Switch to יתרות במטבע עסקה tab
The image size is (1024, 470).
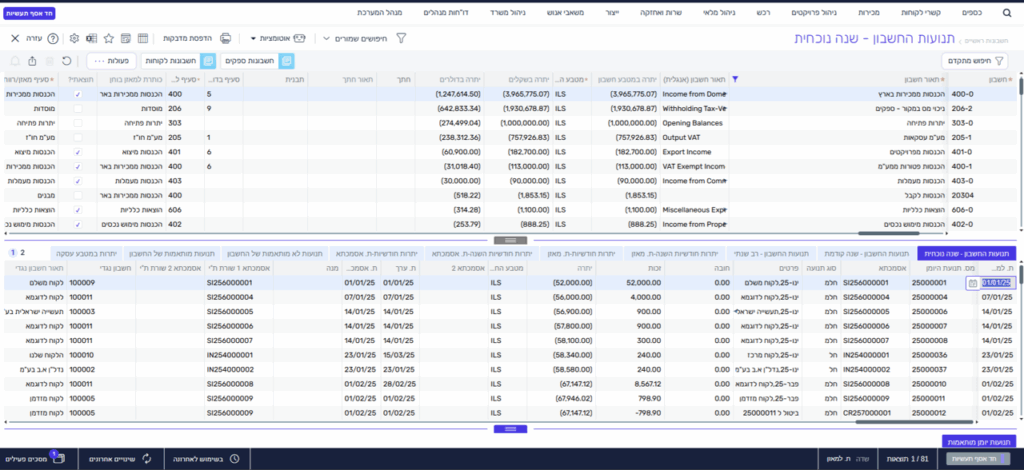(87, 253)
